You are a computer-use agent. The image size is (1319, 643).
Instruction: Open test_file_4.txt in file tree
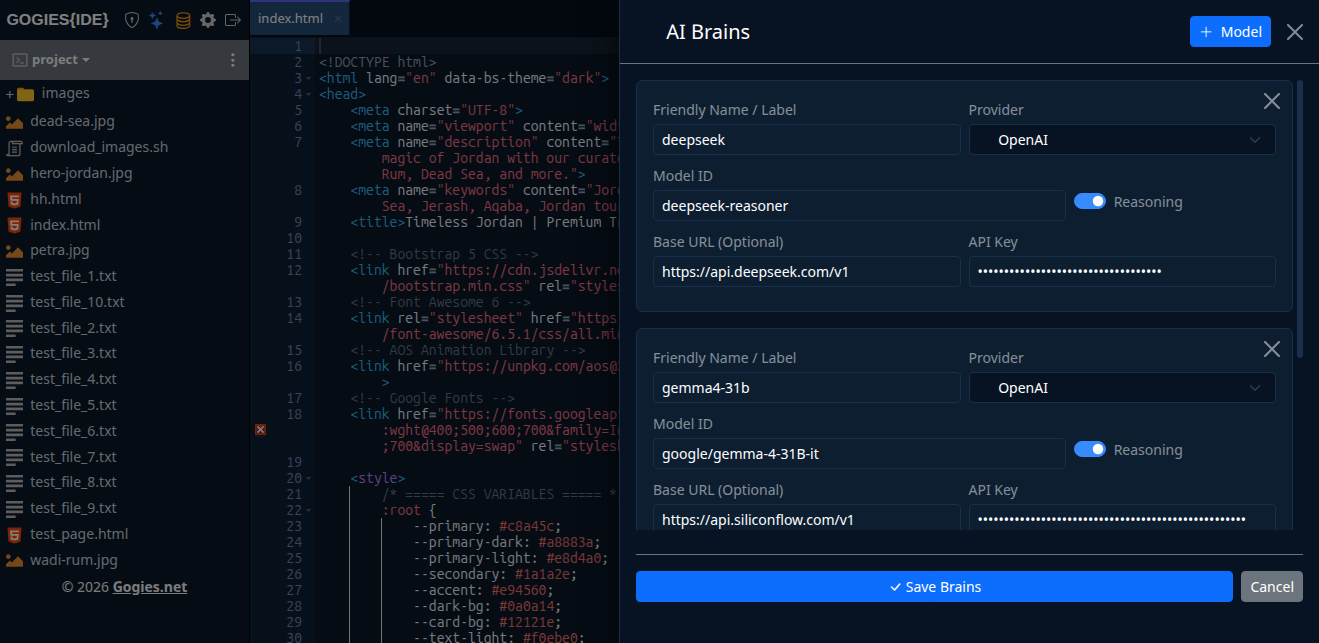(x=74, y=380)
